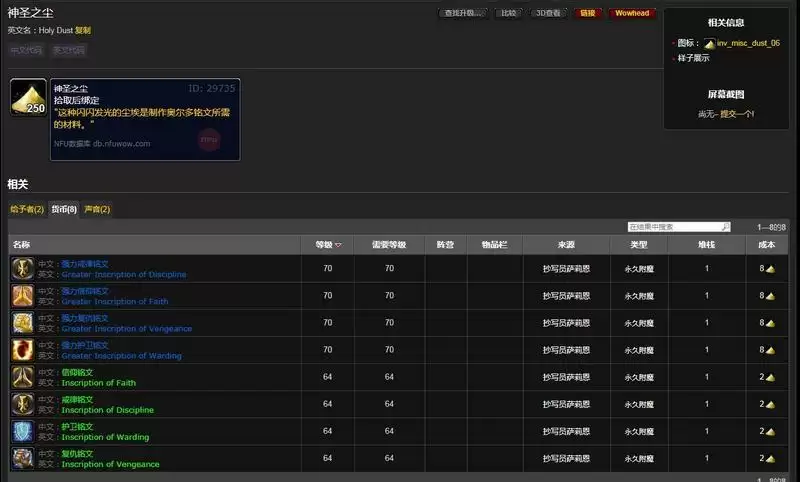Sort by the 堆栈 column header
This screenshot has height=482, width=800.
pyautogui.click(x=707, y=245)
